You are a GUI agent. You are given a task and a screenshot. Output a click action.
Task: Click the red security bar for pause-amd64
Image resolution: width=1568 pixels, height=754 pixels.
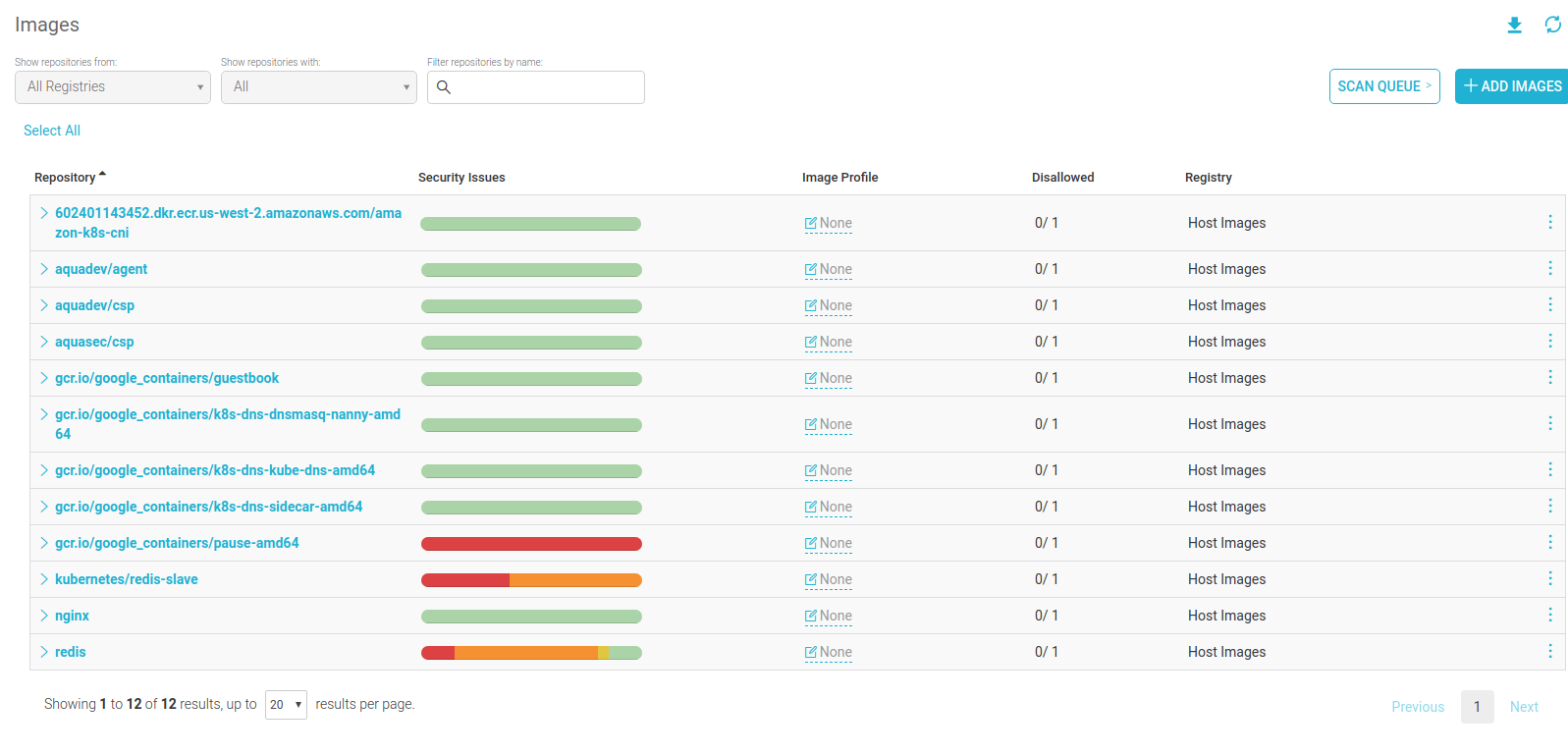click(x=531, y=544)
